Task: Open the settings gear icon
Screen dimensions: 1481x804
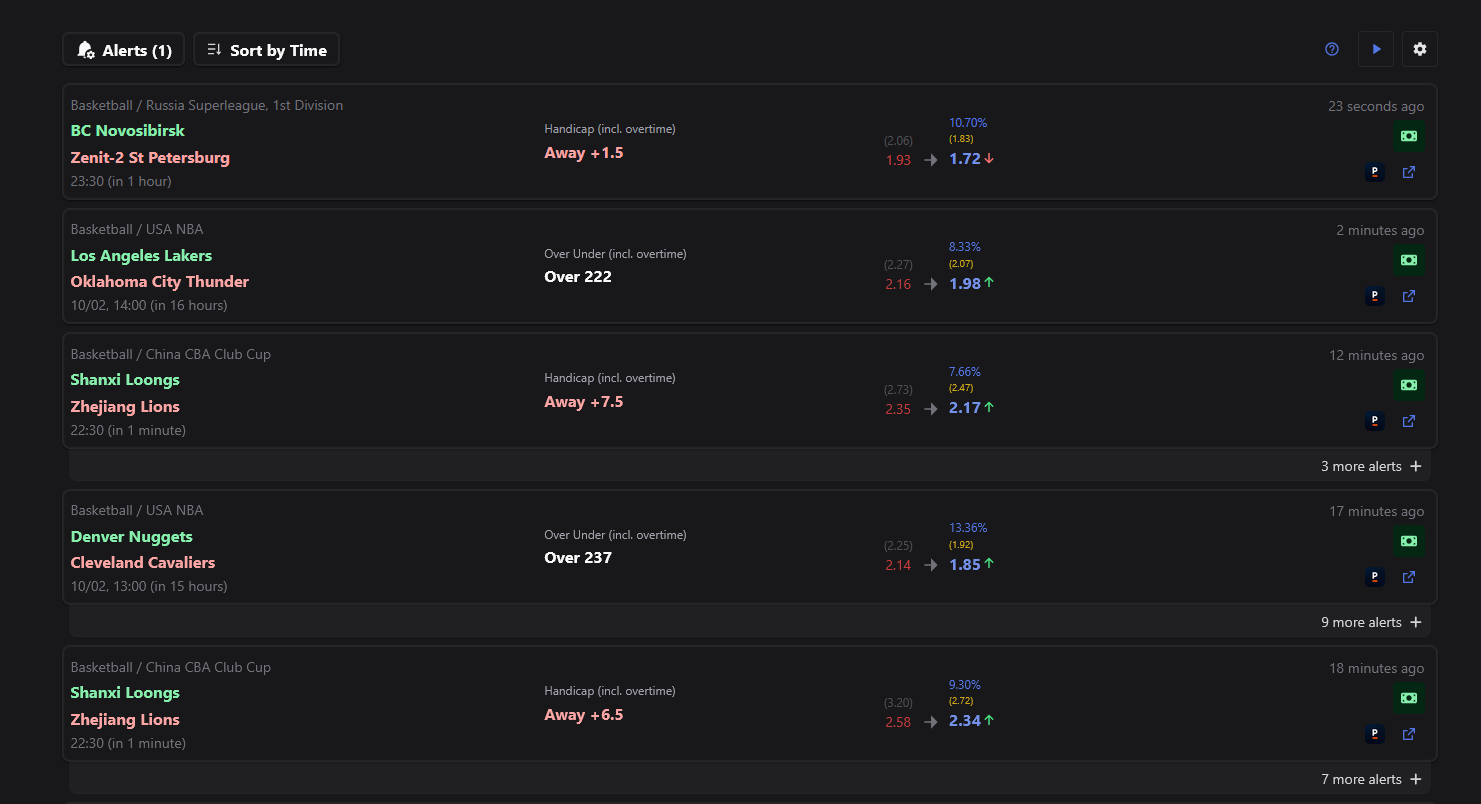Action: 1419,49
